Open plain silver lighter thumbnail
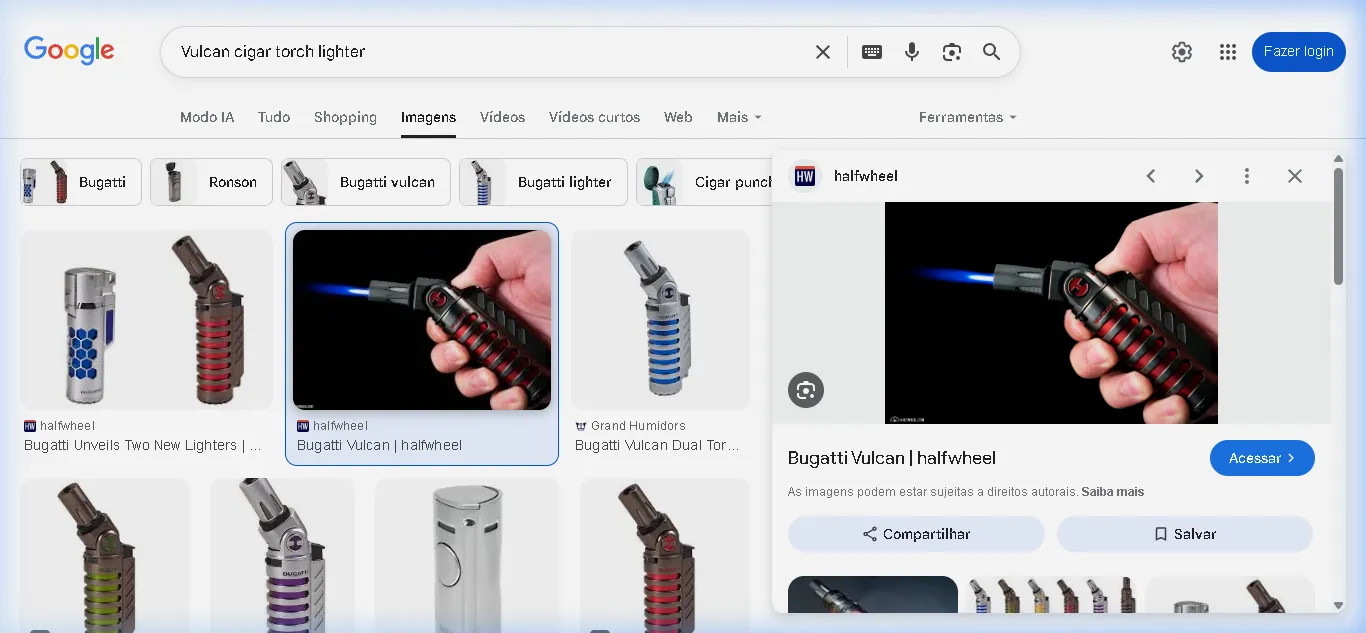This screenshot has height=633, width=1366. click(x=467, y=555)
